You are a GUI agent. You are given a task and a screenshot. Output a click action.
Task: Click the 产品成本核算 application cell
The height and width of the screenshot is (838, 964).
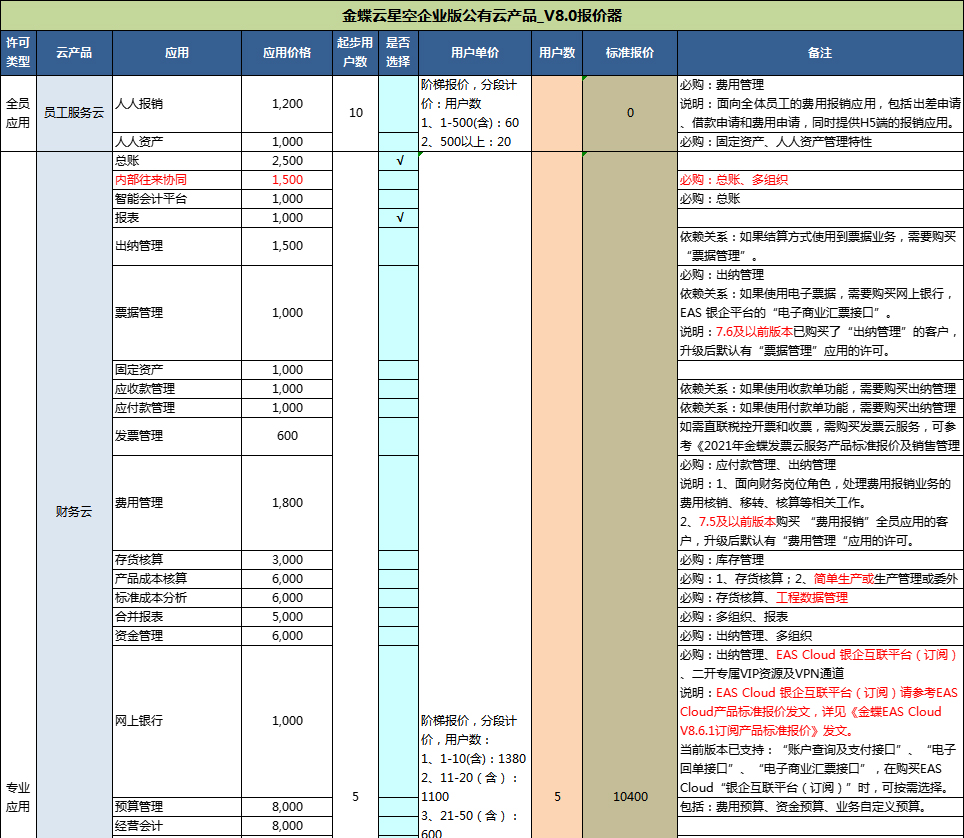177,579
